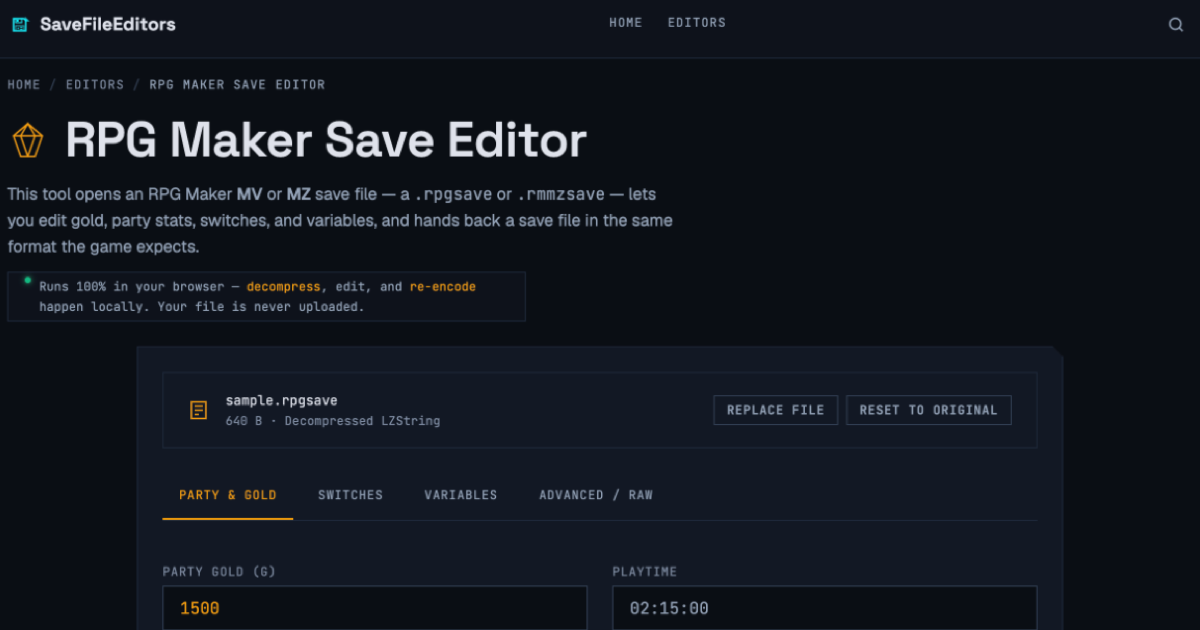Screen dimensions: 1200x630
Task: Click the '.rpgsave' code text in description
Action: [x=453, y=194]
